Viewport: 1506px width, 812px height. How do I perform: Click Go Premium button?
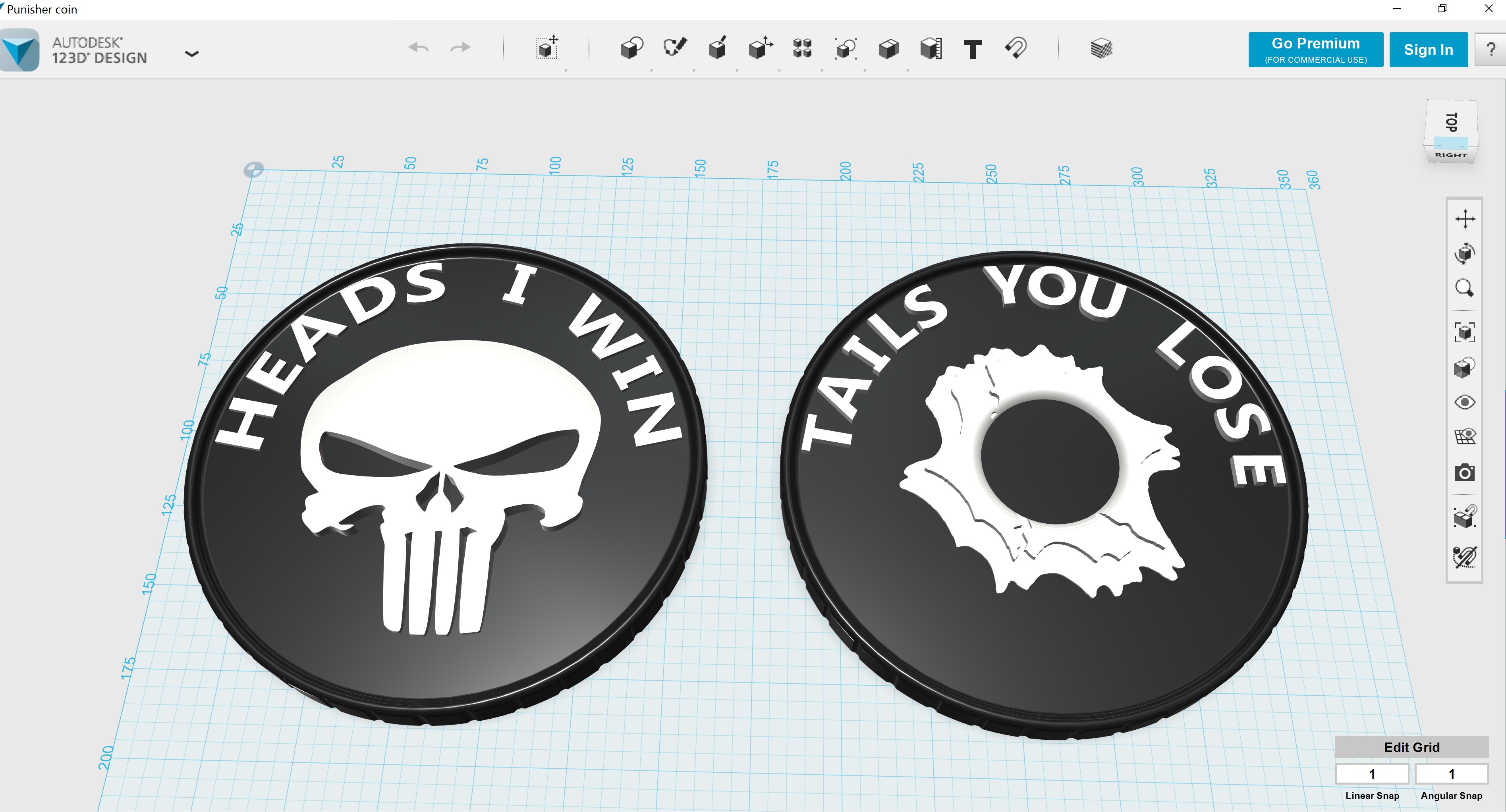(x=1315, y=50)
